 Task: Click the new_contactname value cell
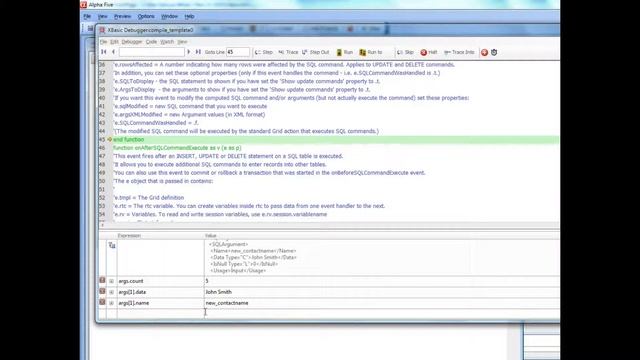pyautogui.click(x=382, y=303)
